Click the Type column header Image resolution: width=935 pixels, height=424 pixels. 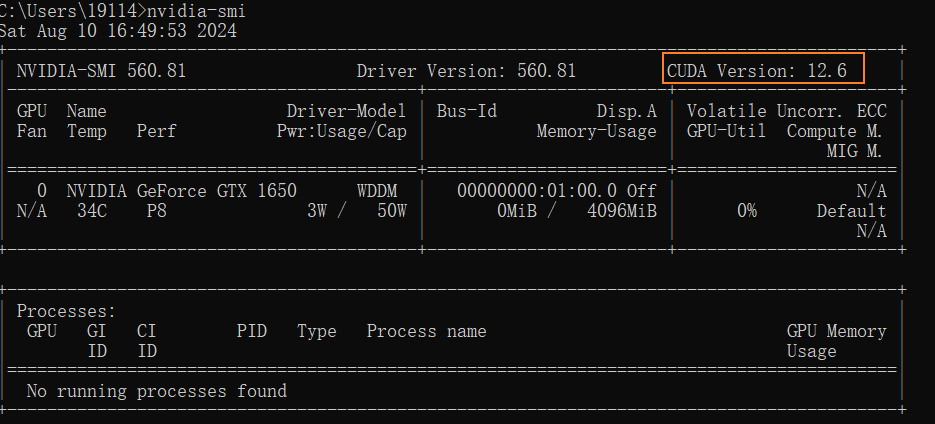pos(317,331)
